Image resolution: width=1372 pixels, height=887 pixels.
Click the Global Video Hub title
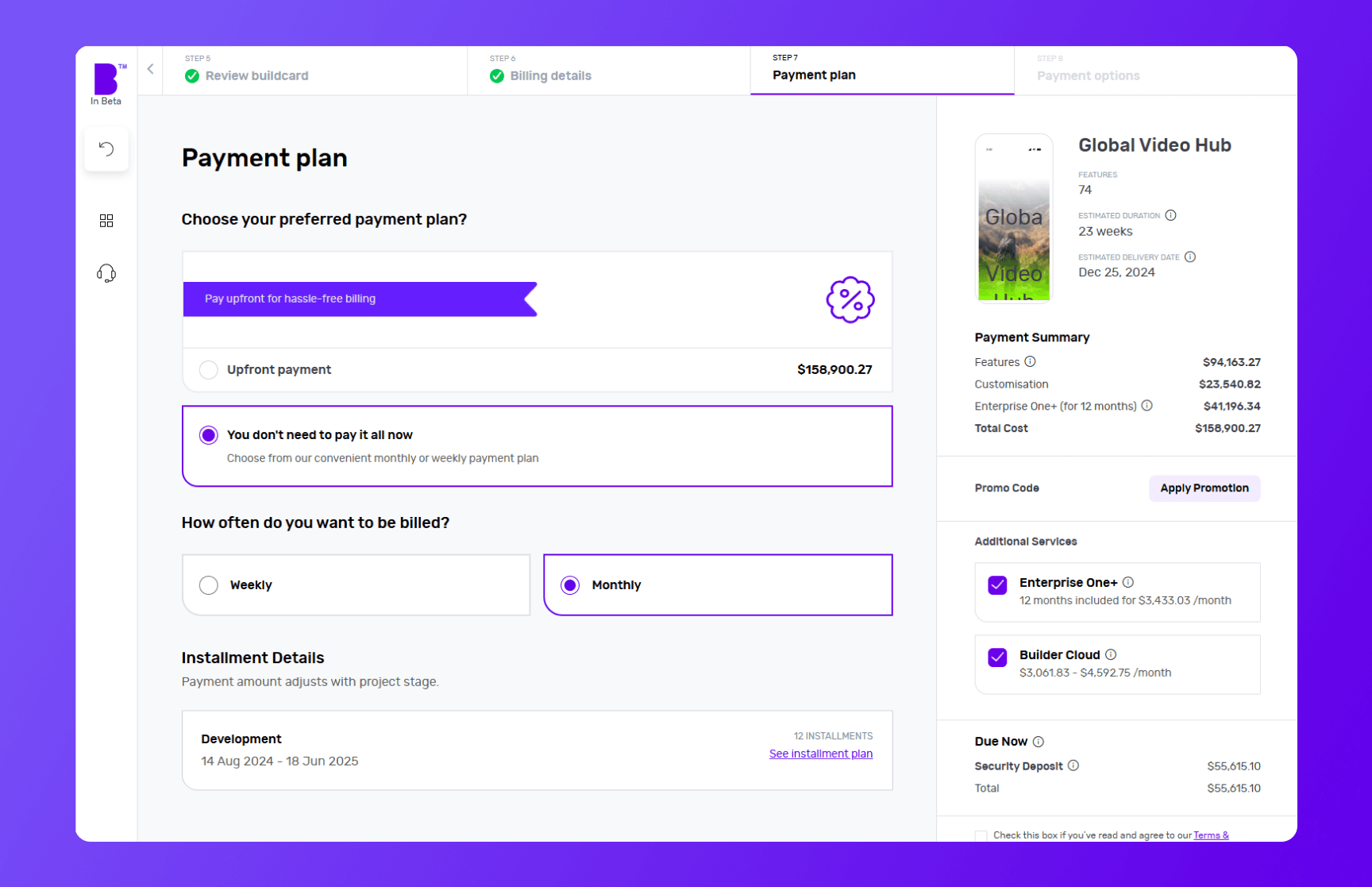pyautogui.click(x=1154, y=145)
